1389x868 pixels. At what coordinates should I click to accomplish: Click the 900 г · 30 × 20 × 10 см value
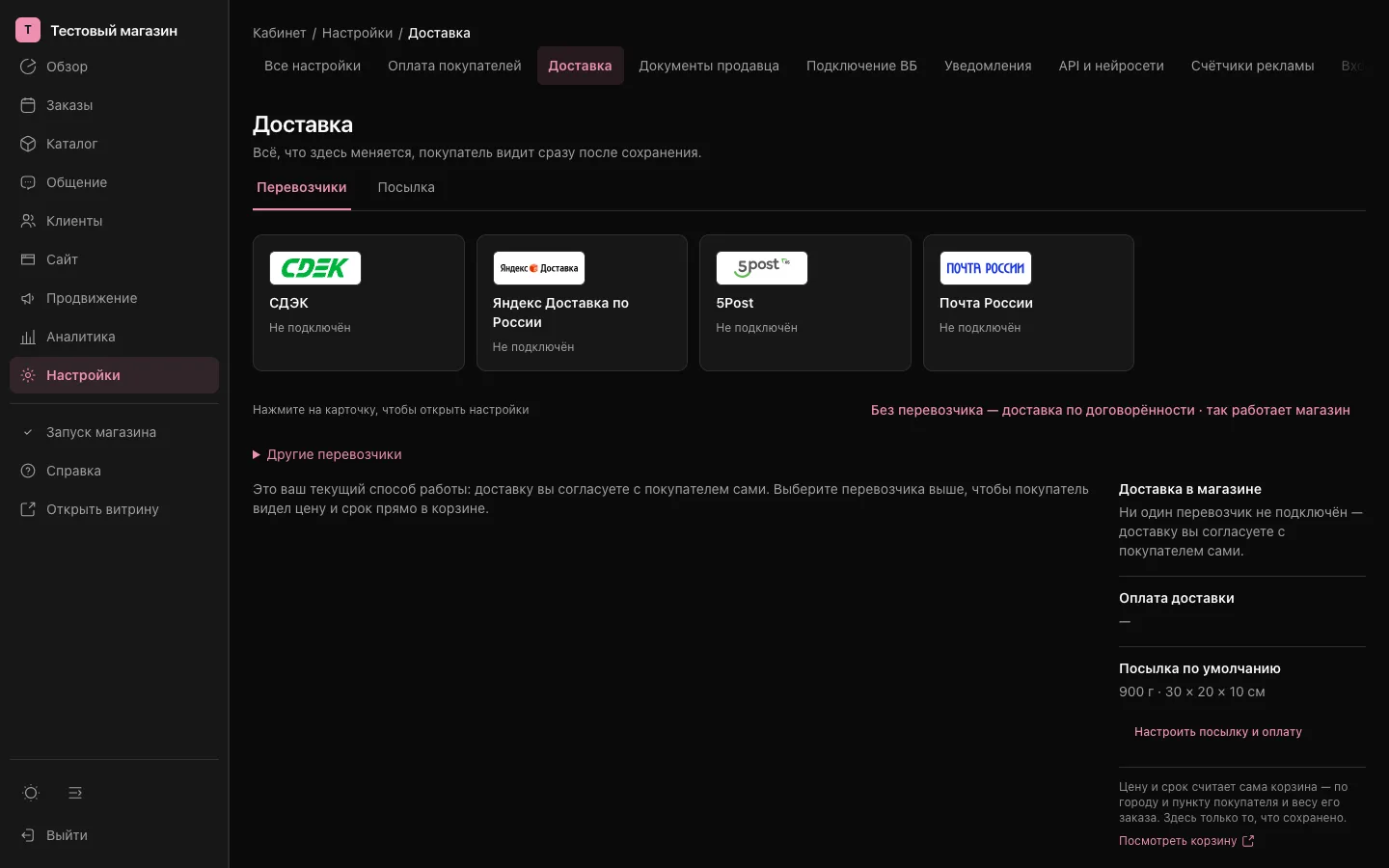(1192, 692)
